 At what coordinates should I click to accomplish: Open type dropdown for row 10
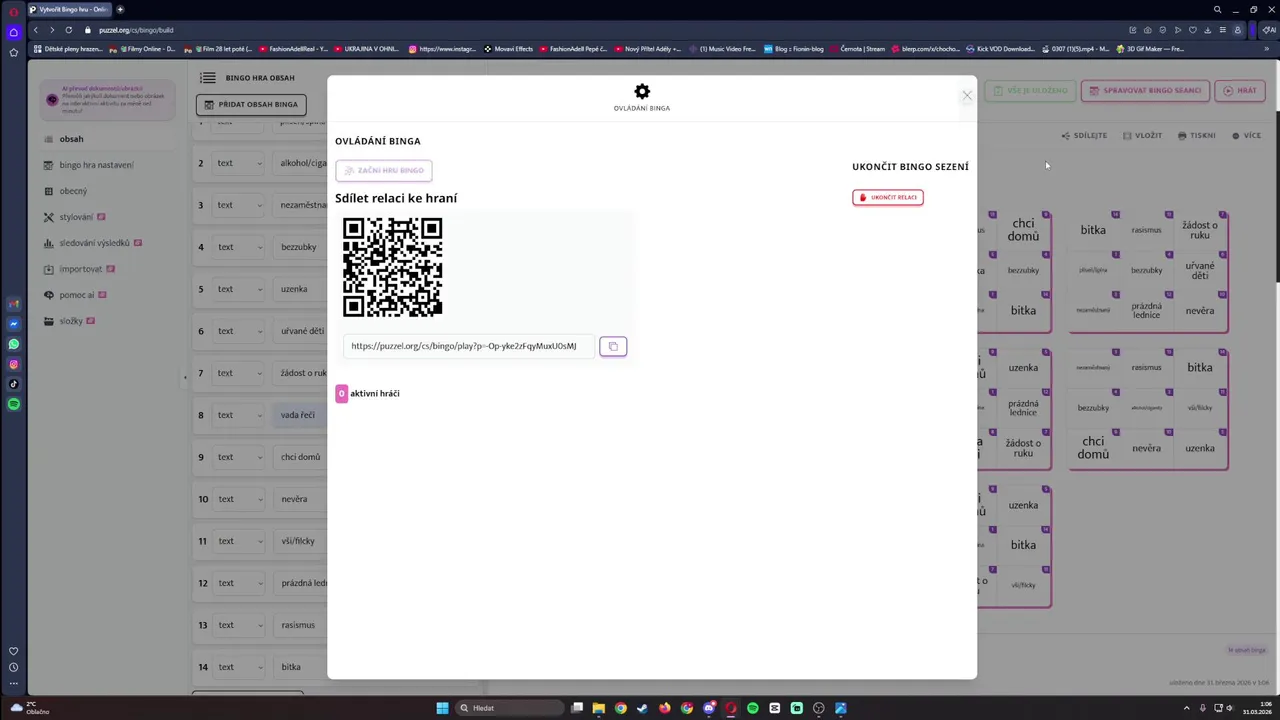pyautogui.click(x=240, y=499)
